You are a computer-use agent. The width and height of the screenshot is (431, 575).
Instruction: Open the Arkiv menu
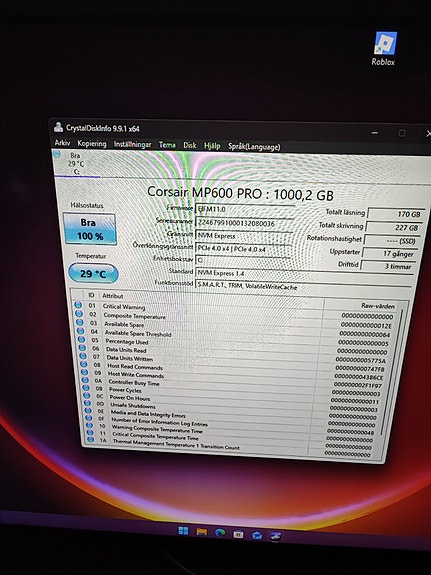point(62,143)
